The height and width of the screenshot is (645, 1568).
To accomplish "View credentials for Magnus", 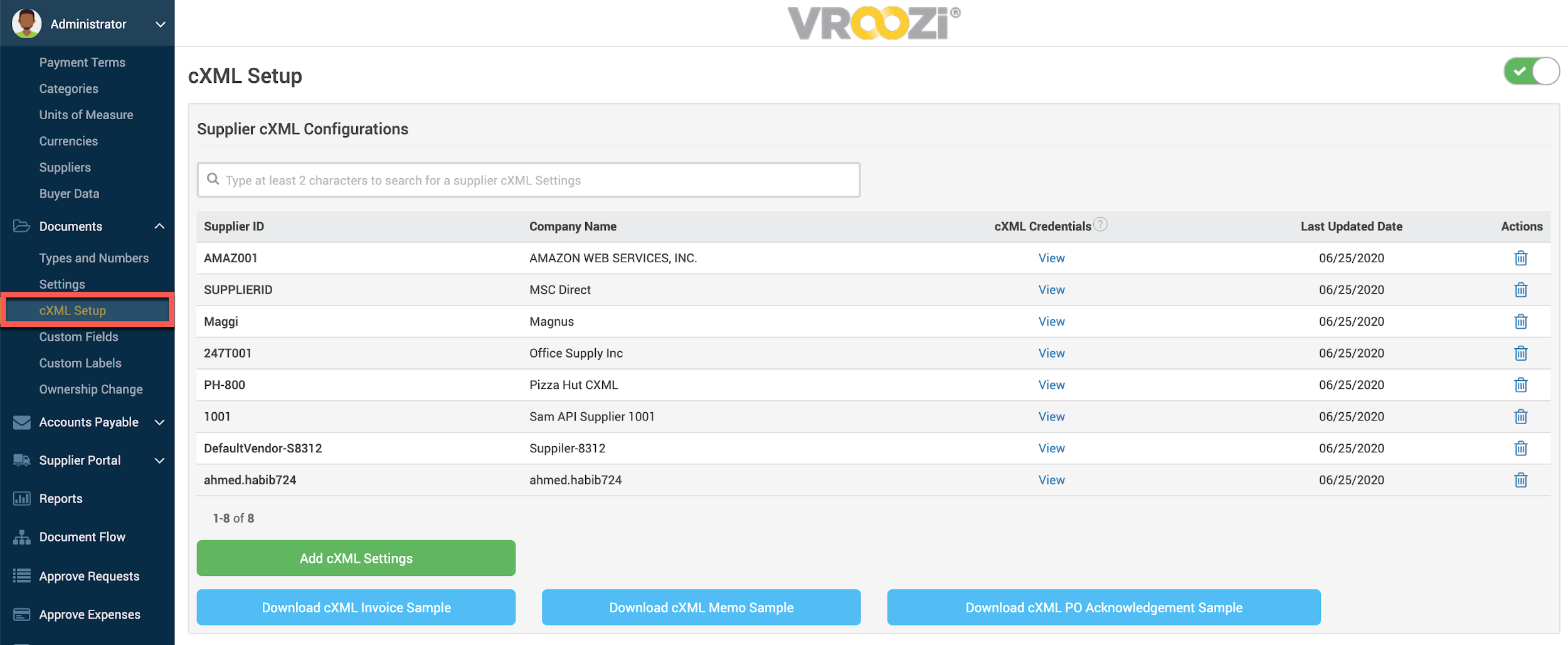I will [1051, 321].
